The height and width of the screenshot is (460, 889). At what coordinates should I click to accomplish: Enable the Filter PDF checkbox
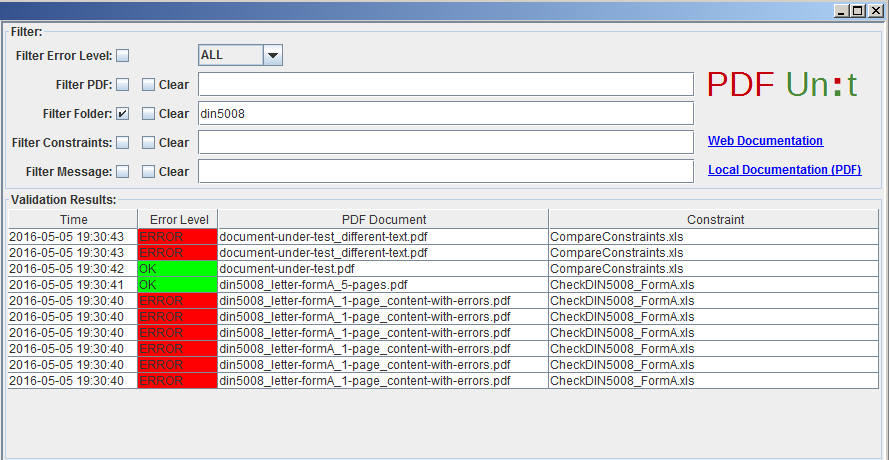click(122, 85)
